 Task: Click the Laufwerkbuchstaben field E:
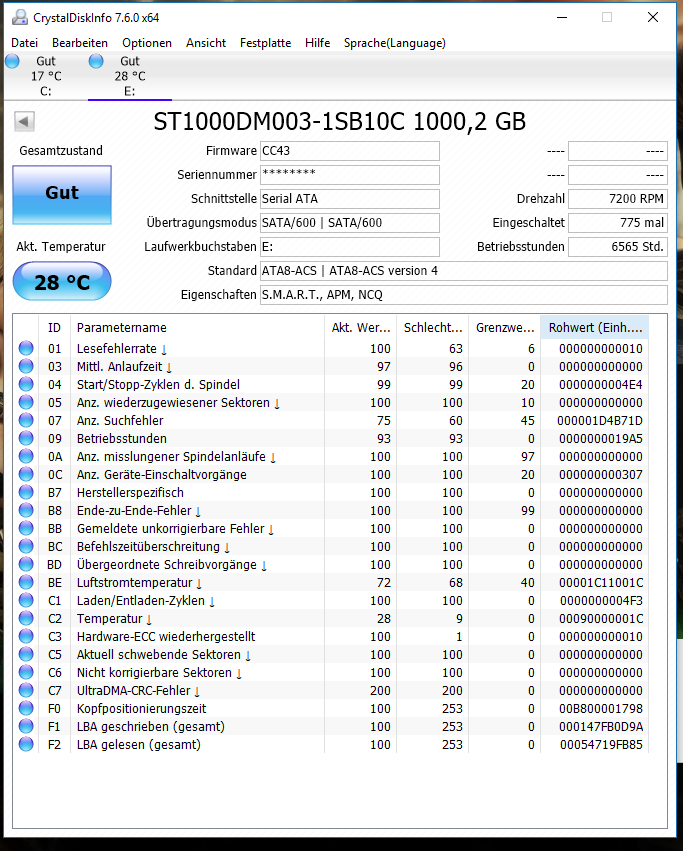(350, 246)
